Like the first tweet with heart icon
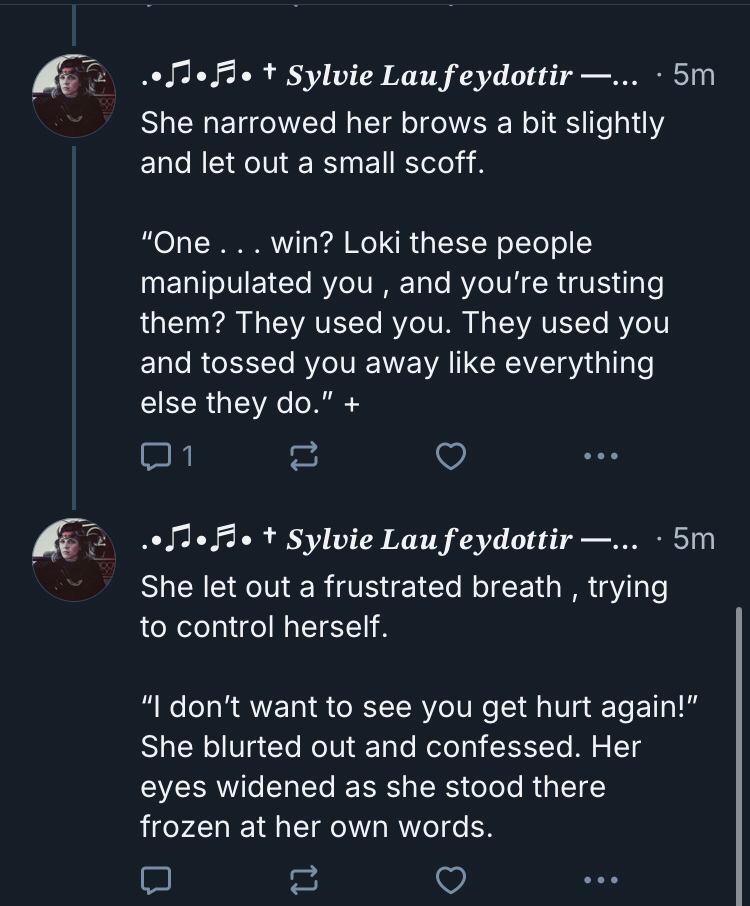750x906 pixels. [x=452, y=457]
